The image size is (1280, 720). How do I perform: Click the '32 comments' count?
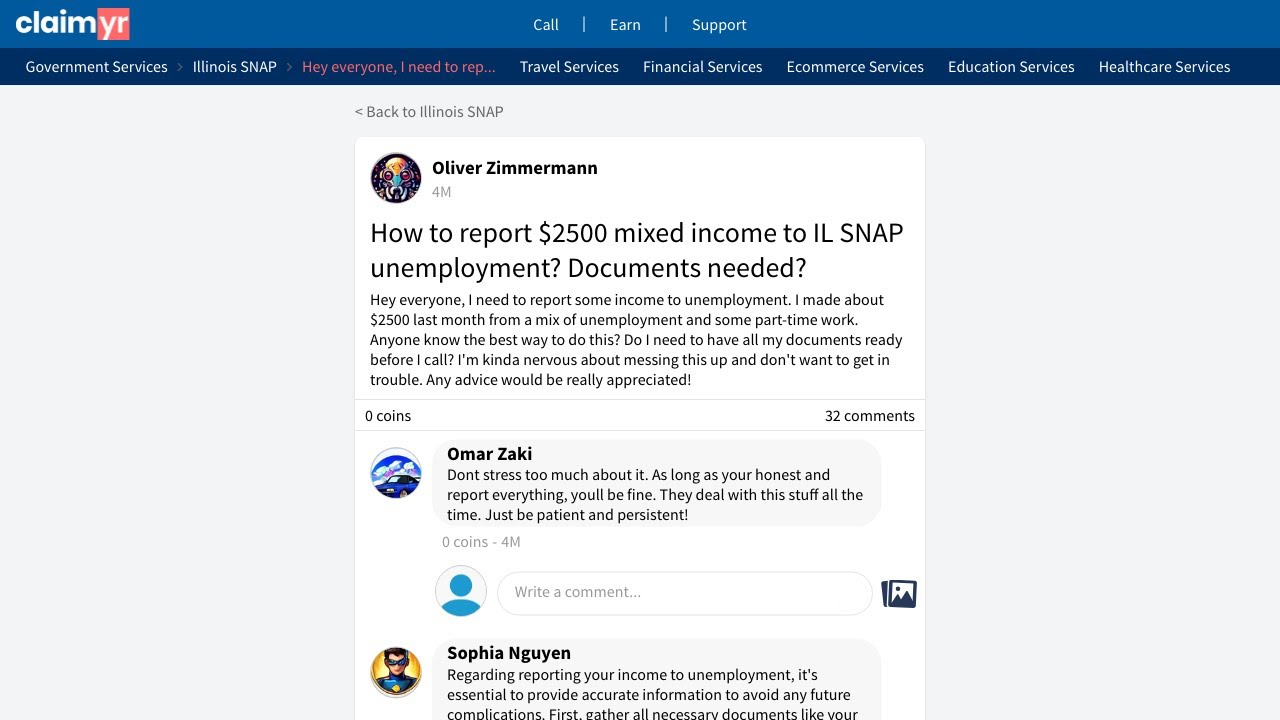[870, 416]
